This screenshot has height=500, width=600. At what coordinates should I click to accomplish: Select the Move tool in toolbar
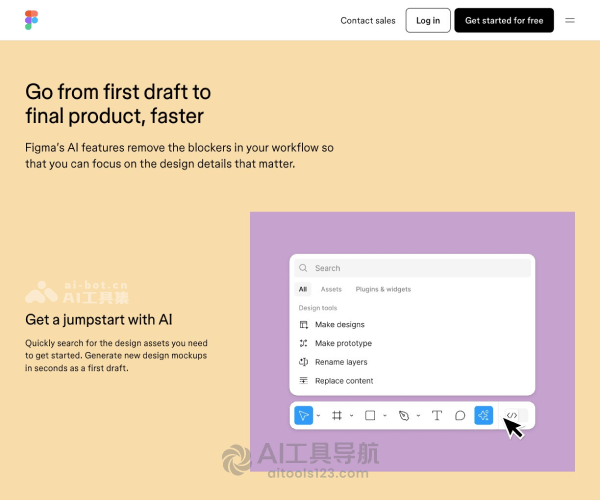[x=303, y=415]
